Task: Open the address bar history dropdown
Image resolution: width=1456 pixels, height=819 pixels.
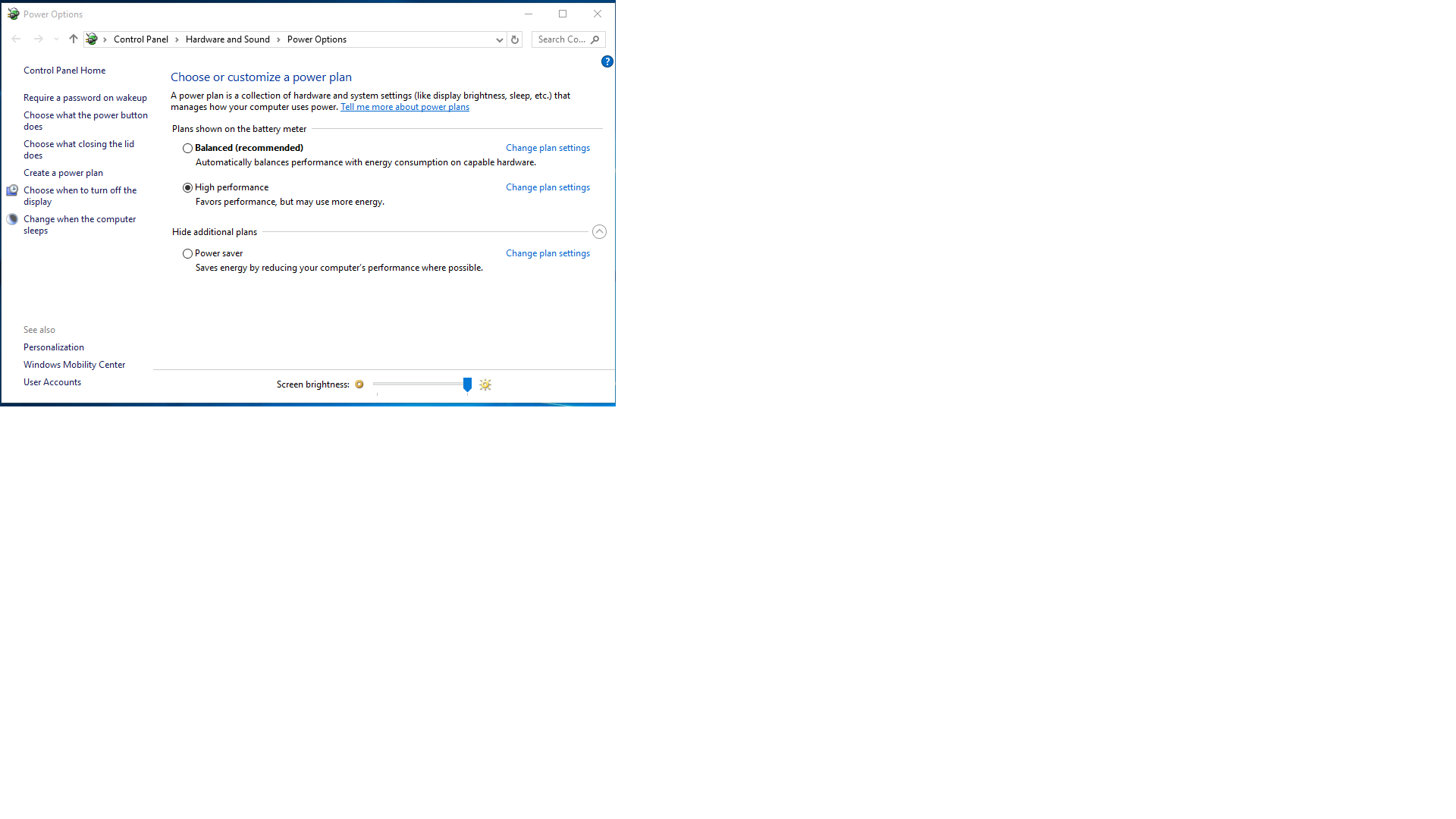Action: [x=499, y=39]
